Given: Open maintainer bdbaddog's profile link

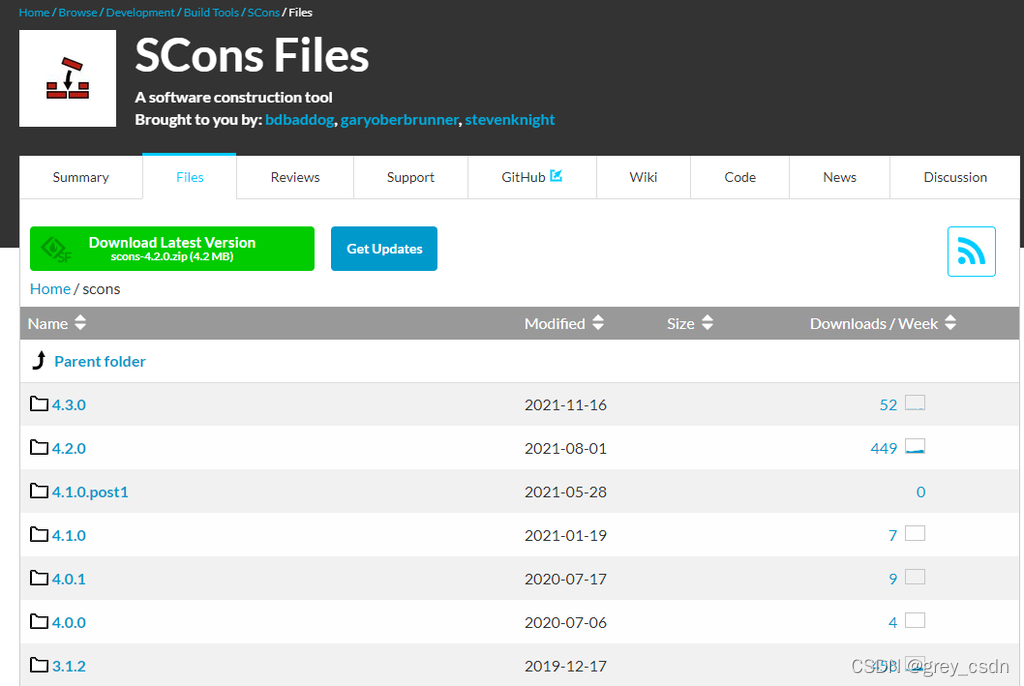Looking at the screenshot, I should point(299,119).
